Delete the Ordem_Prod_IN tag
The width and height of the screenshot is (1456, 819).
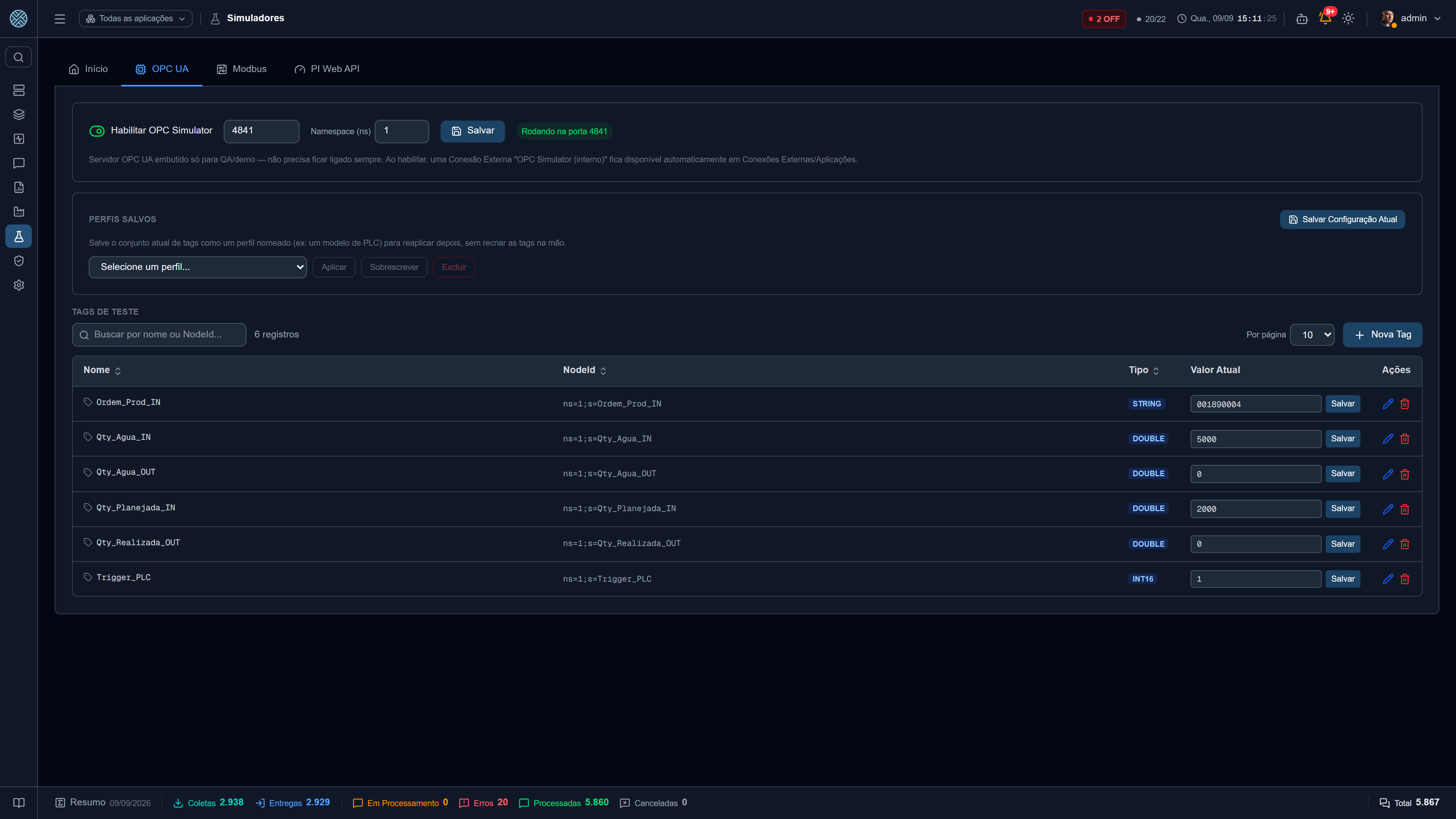click(1404, 403)
